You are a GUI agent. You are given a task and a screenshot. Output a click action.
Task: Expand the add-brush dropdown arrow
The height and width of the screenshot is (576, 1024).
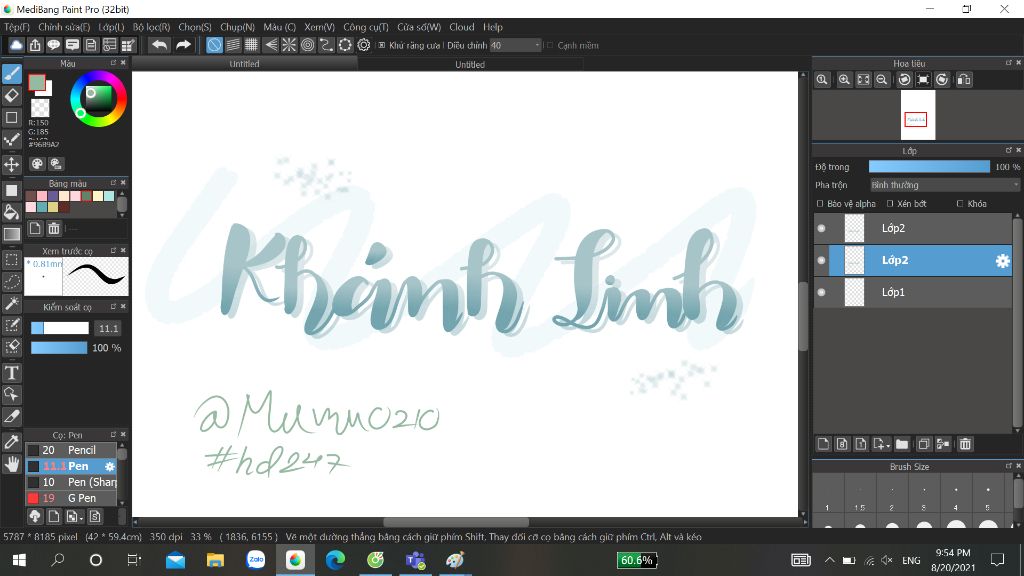click(x=80, y=517)
